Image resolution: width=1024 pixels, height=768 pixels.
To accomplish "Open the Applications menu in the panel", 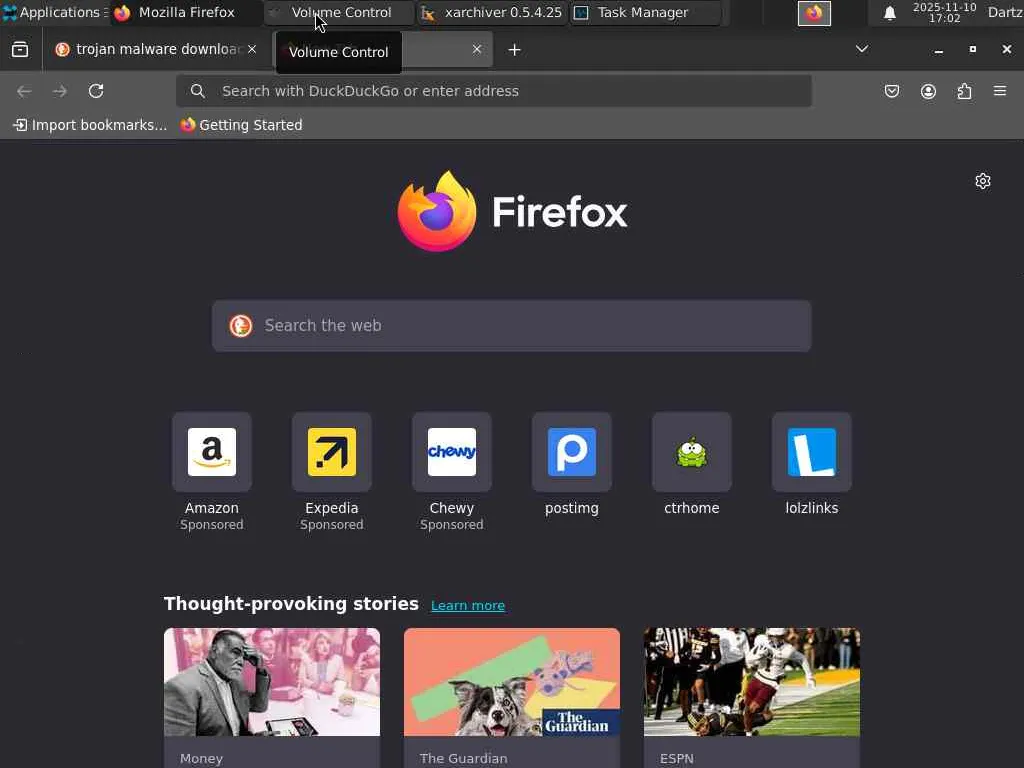I will coord(54,12).
